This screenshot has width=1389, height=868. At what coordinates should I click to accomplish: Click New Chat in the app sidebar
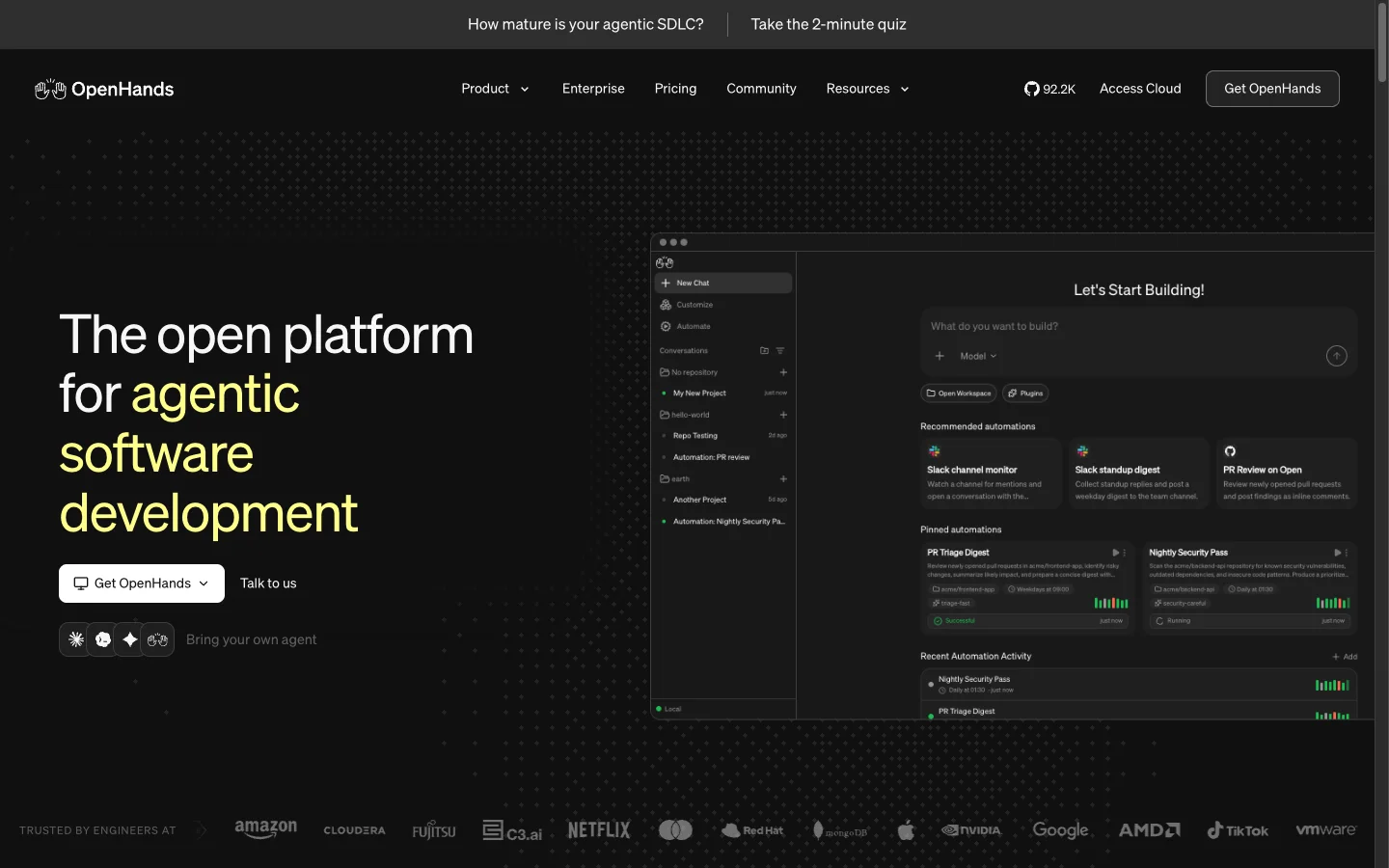(722, 283)
